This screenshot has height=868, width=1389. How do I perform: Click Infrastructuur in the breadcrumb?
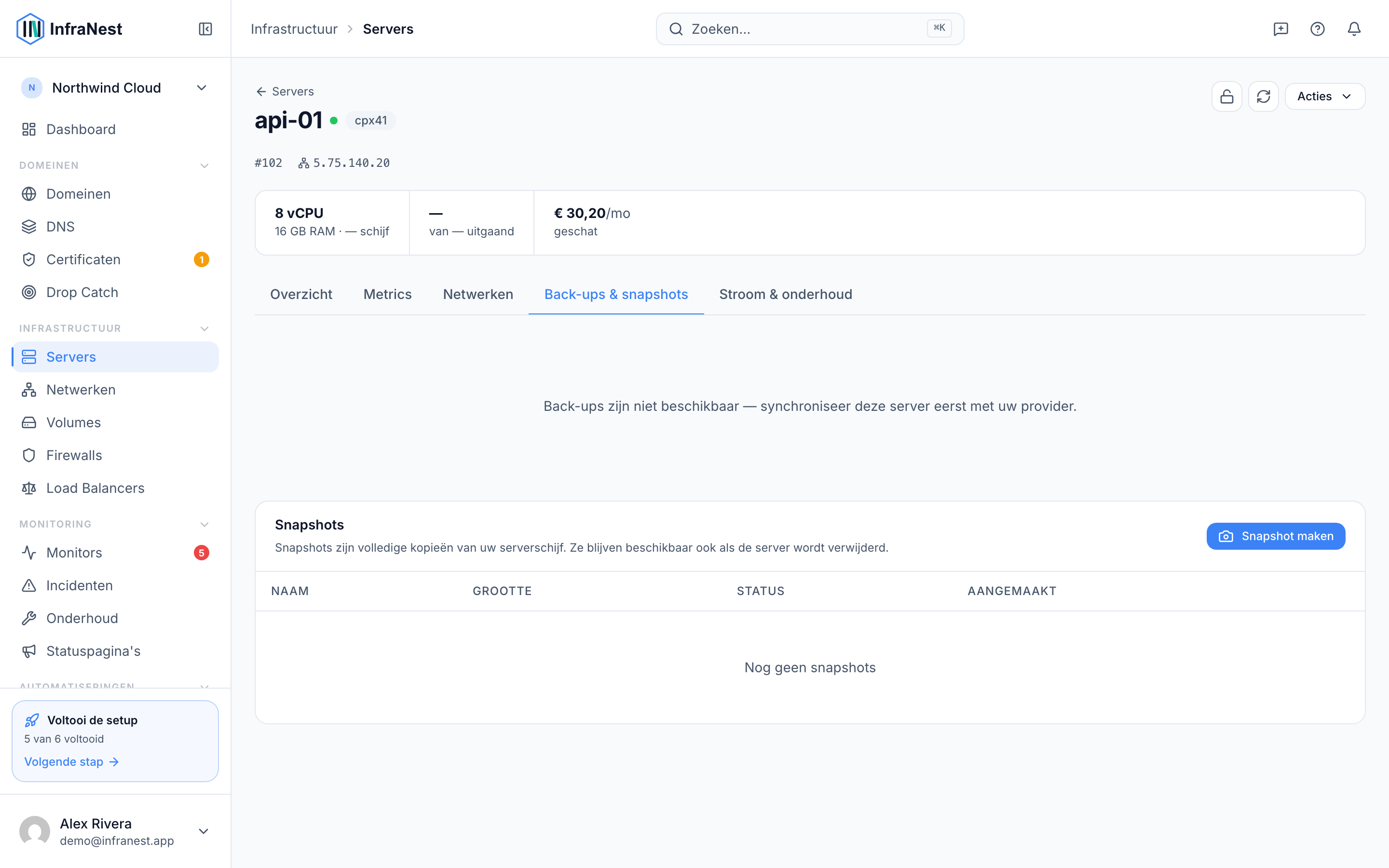[x=294, y=29]
